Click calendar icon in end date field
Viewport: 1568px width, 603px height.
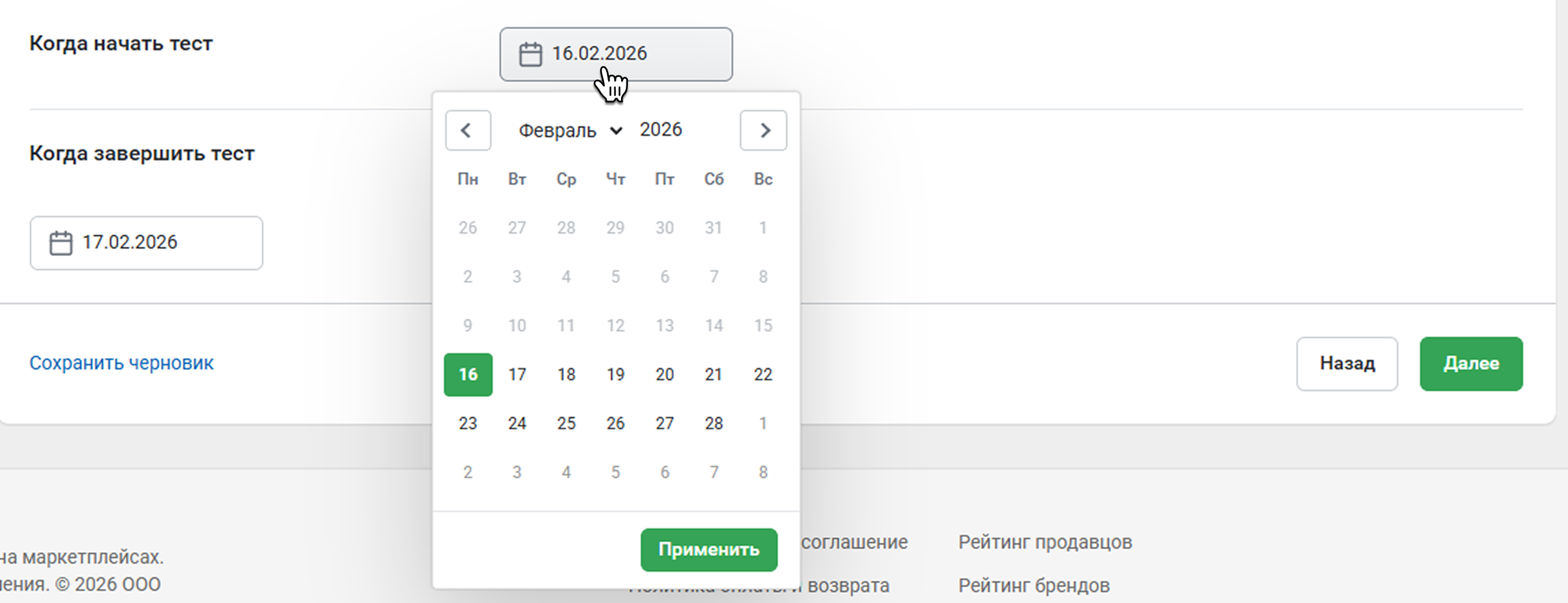tap(61, 243)
